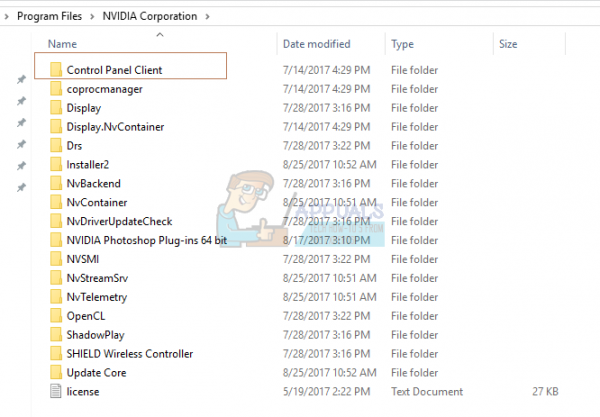Open the Control Panel Client folder icon
The height and width of the screenshot is (417, 600).
56,70
